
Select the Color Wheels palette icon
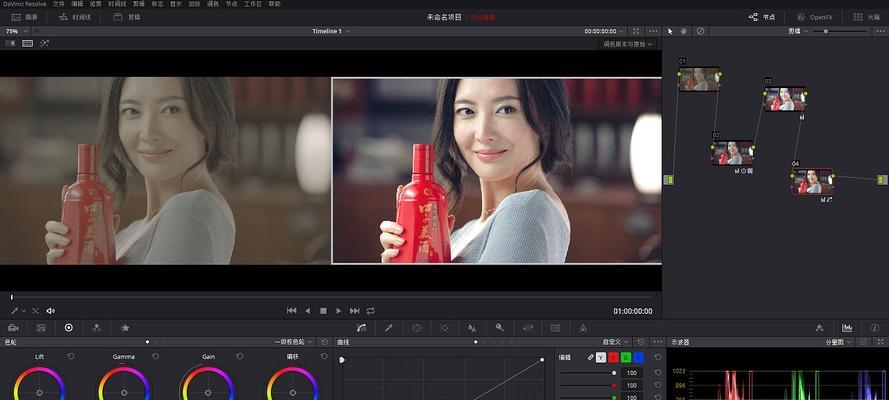pyautogui.click(x=69, y=327)
